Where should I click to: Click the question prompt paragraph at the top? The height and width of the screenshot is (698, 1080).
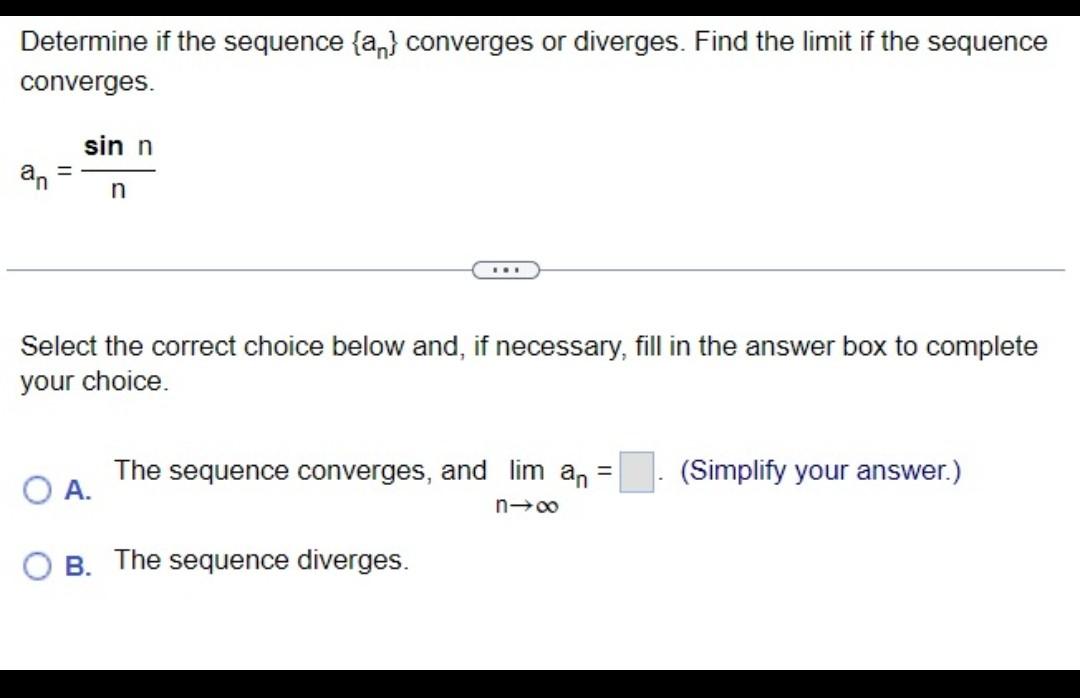tap(530, 60)
